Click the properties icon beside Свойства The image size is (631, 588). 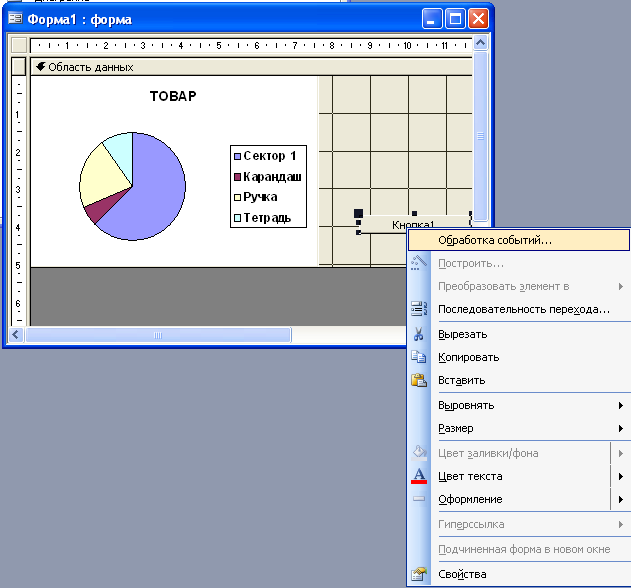(419, 574)
